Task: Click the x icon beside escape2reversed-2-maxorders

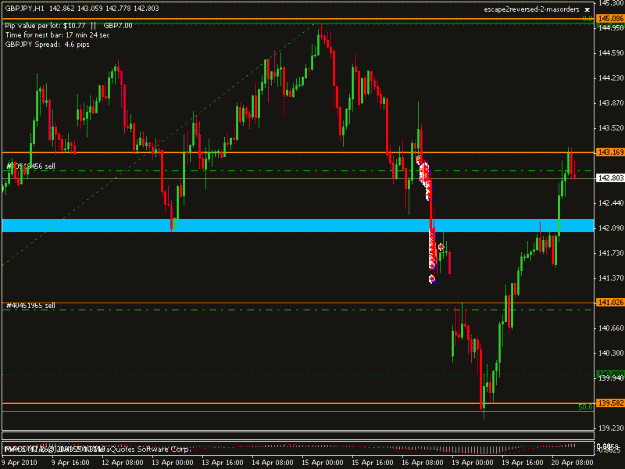Action: pyautogui.click(x=587, y=10)
